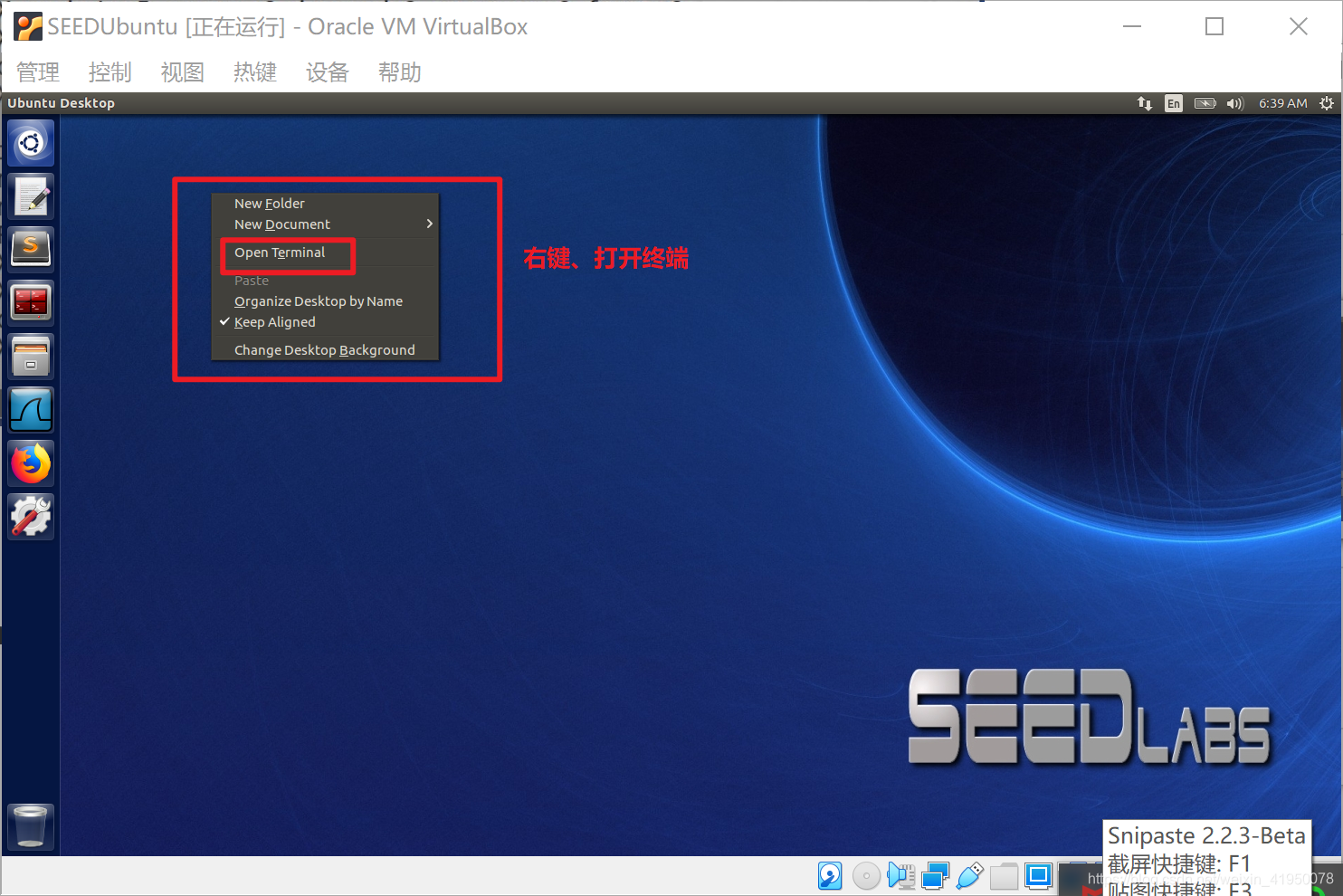Open Terminator terminal from launcher
Image resolution: width=1343 pixels, height=896 pixels.
pyautogui.click(x=31, y=303)
